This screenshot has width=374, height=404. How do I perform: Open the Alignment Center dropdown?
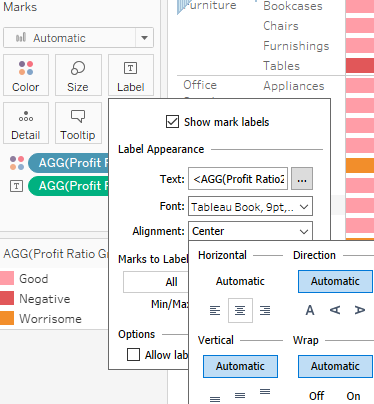250,231
